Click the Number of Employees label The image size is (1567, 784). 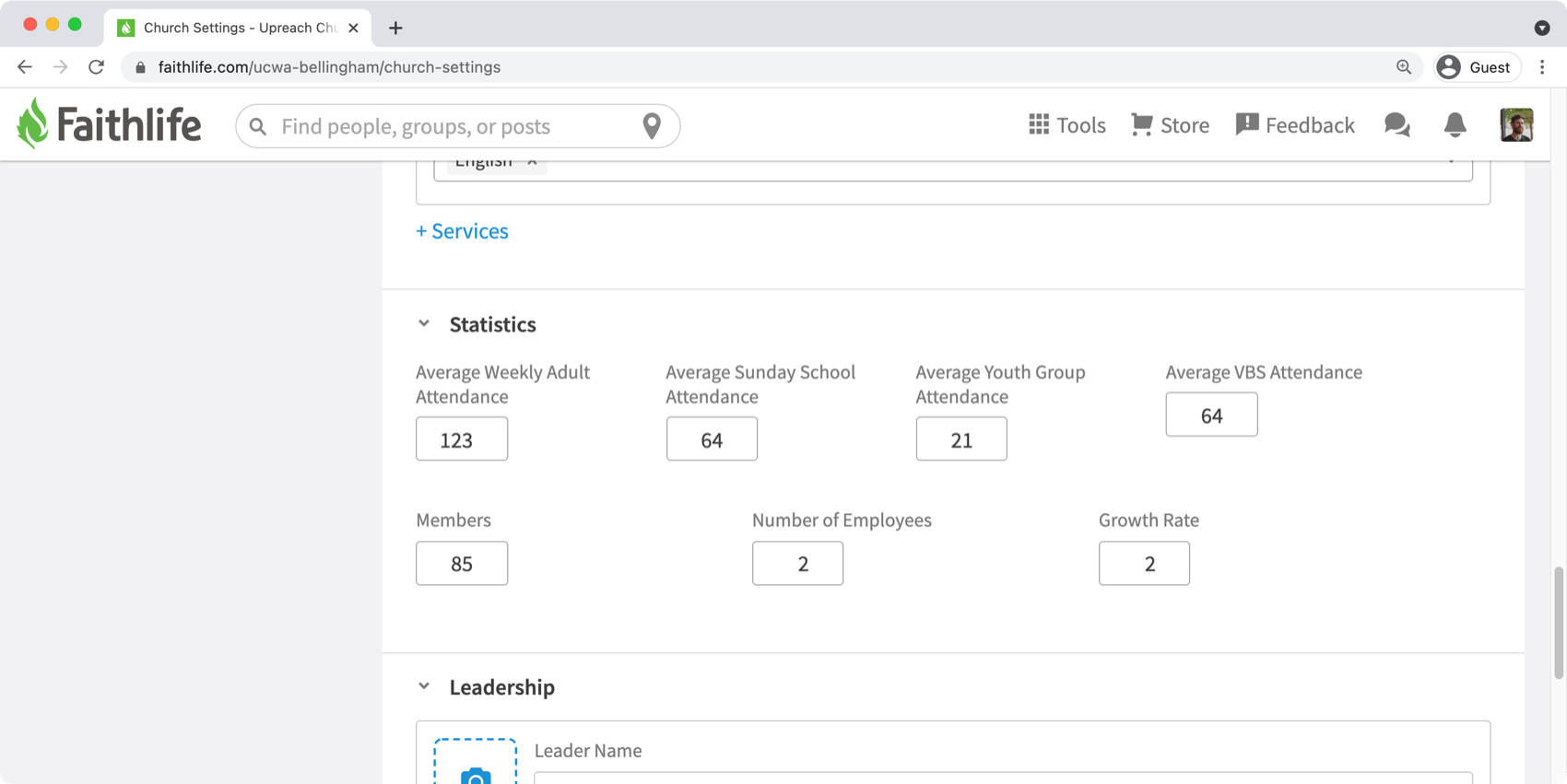click(842, 520)
